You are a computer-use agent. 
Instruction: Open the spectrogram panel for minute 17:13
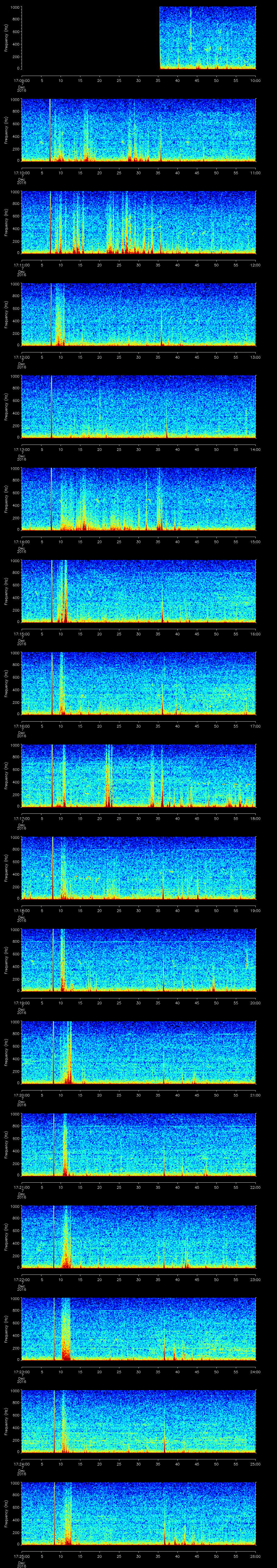[x=139, y=407]
